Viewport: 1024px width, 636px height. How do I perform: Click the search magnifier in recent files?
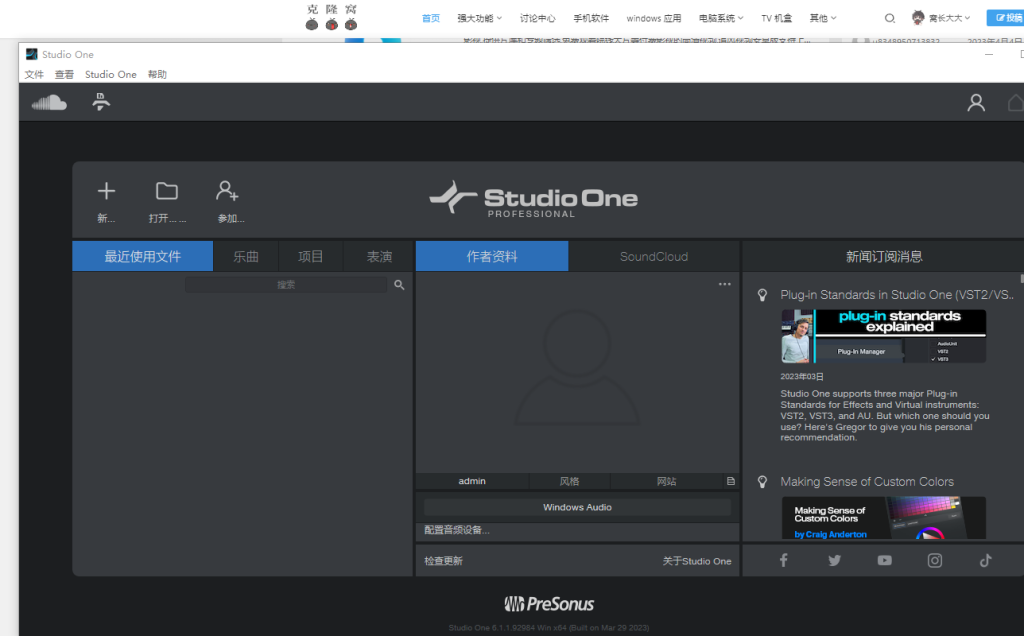[399, 285]
